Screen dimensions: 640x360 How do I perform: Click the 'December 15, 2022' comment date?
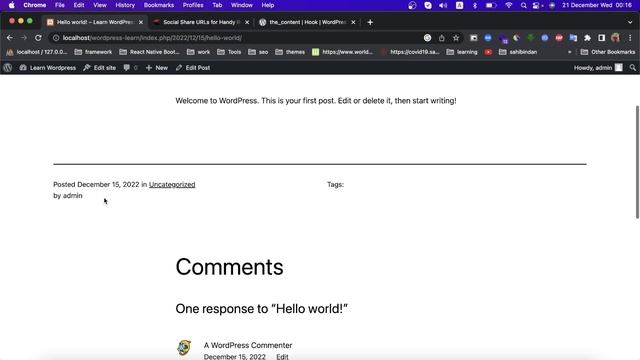pos(235,357)
